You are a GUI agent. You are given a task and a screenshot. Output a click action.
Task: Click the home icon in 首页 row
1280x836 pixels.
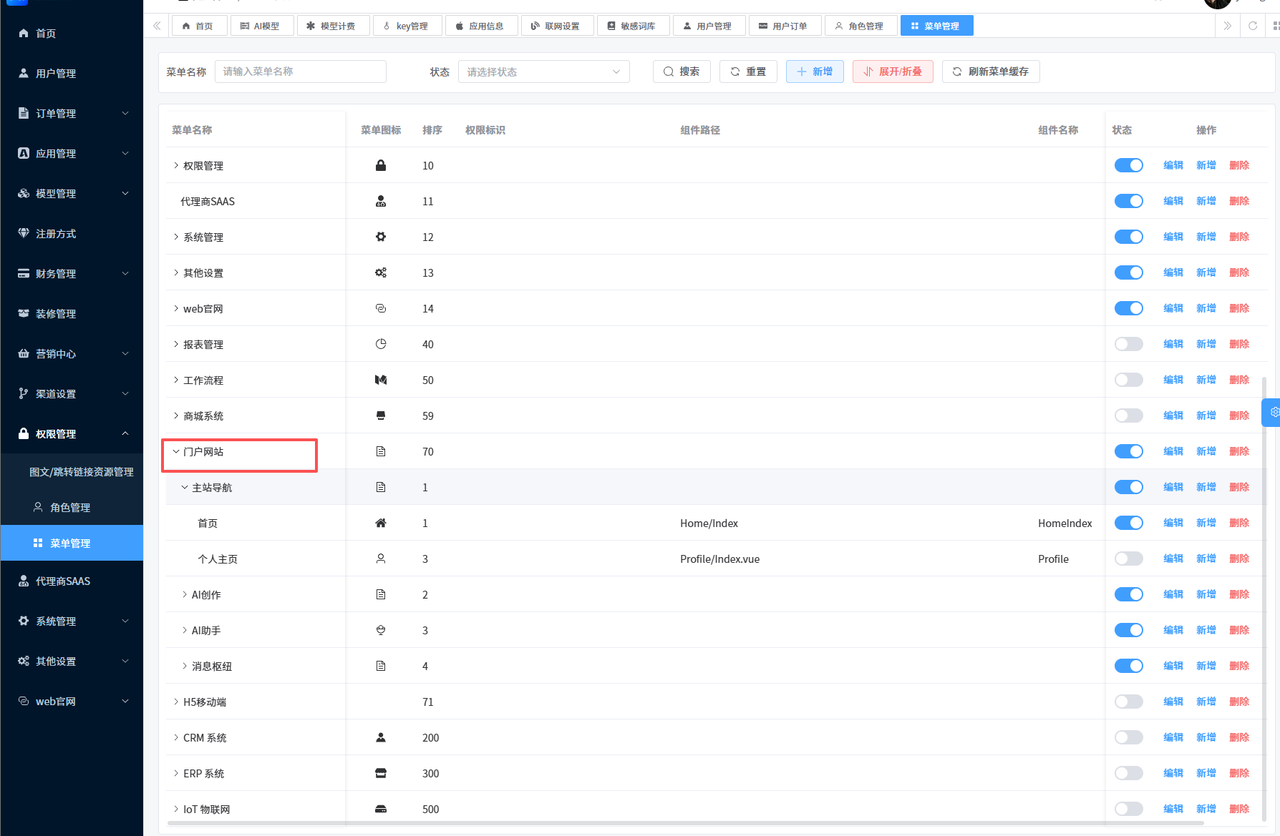click(x=380, y=523)
